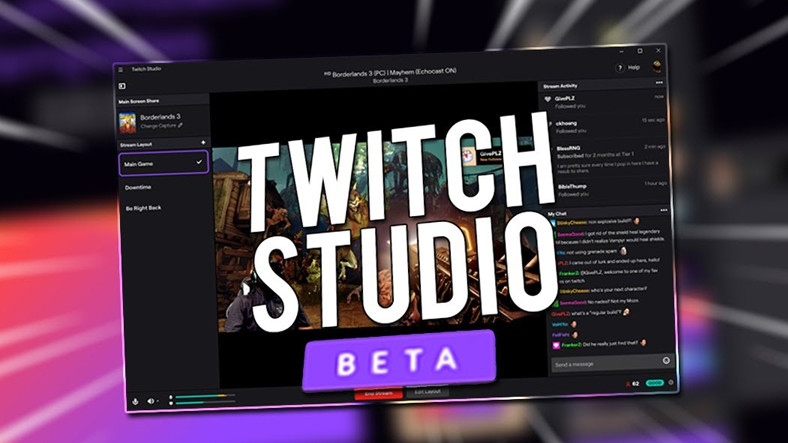Open the hamburger menu beside Twitch Studio
The height and width of the screenshot is (443, 788).
[x=121, y=69]
